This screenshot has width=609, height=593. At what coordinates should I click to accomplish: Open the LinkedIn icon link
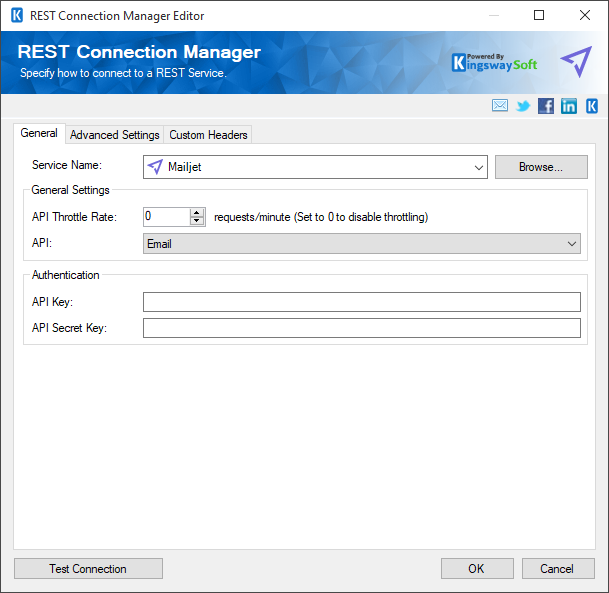[569, 106]
